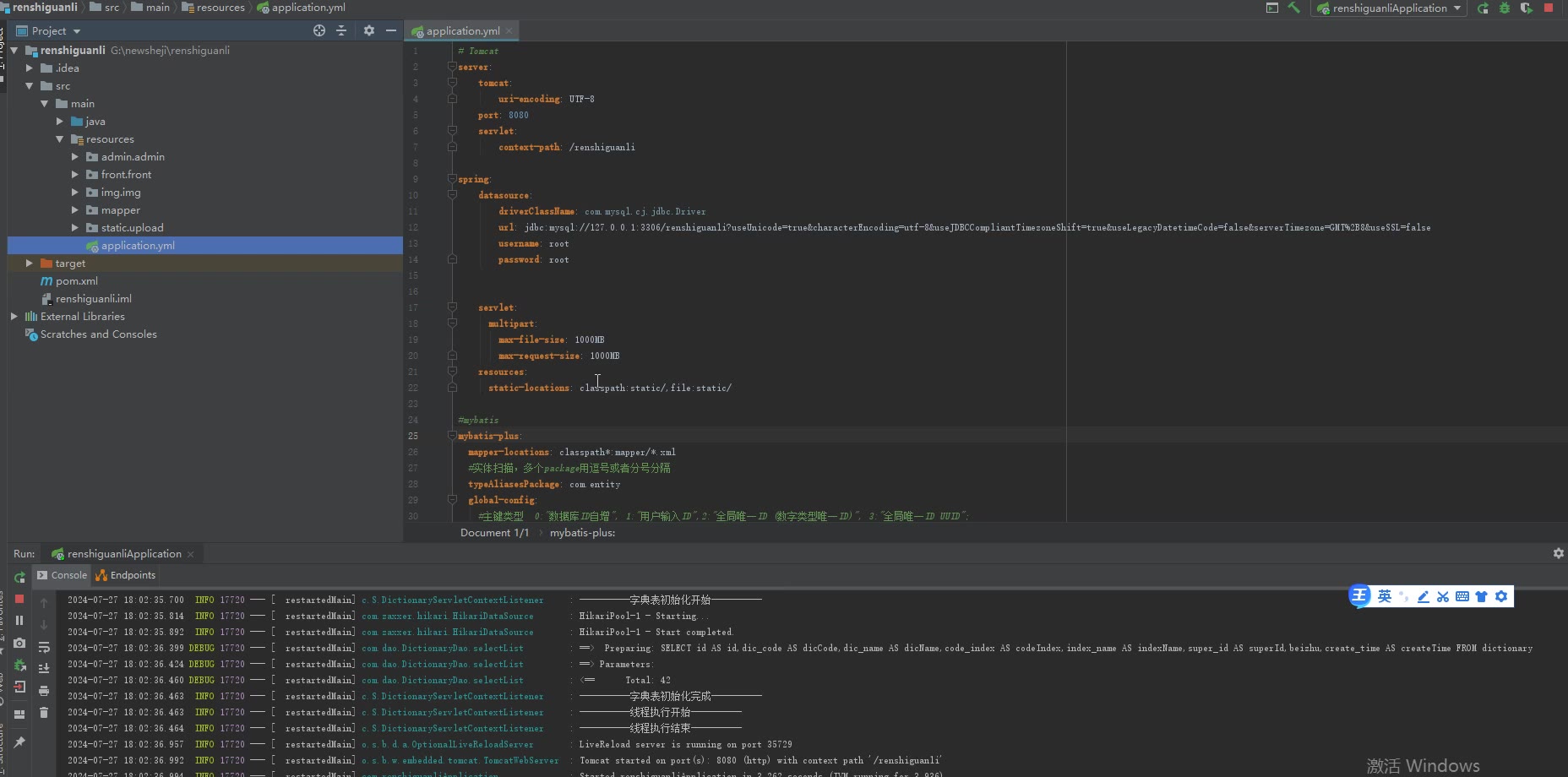
Task: Click the camera thread dump icon in Run panel
Action: (19, 643)
